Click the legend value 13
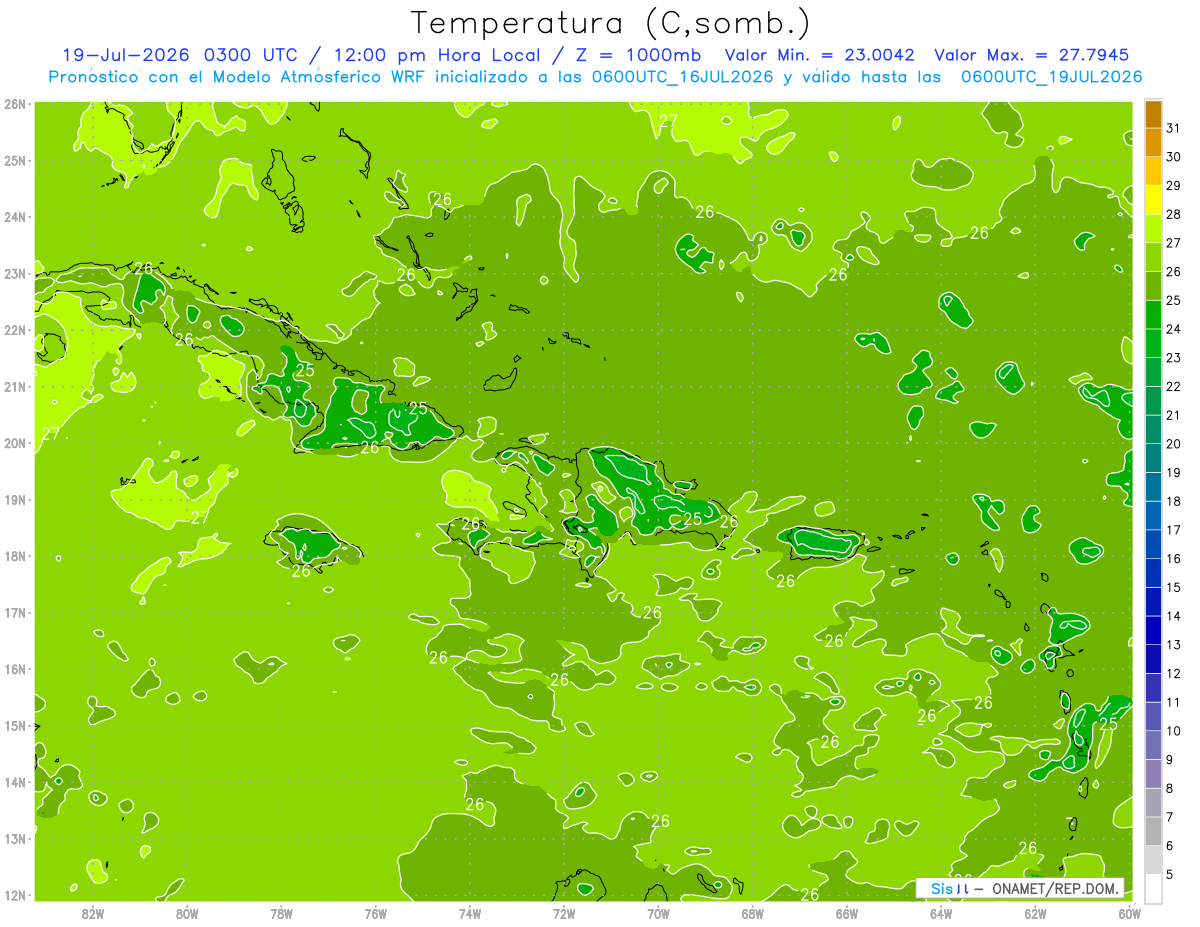Image resolution: width=1200 pixels, height=927 pixels. coord(1173,645)
